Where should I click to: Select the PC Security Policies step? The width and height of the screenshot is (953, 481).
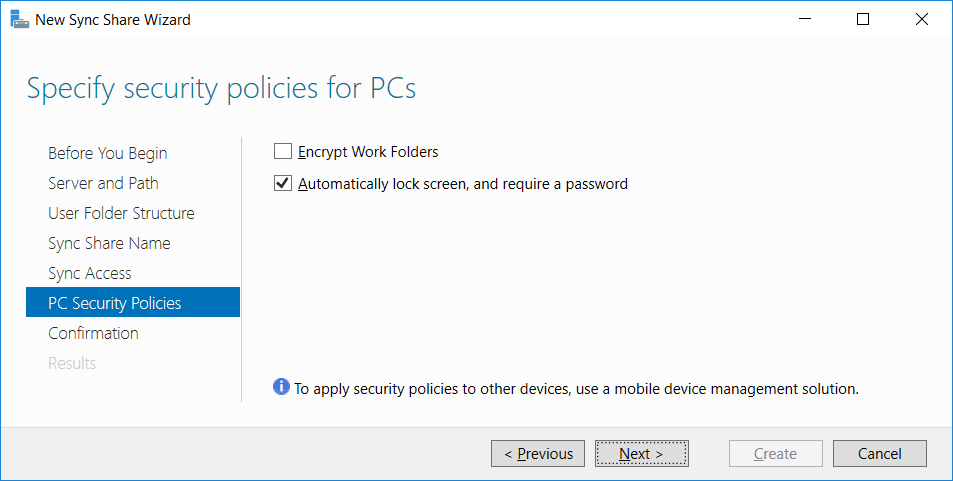tap(133, 303)
